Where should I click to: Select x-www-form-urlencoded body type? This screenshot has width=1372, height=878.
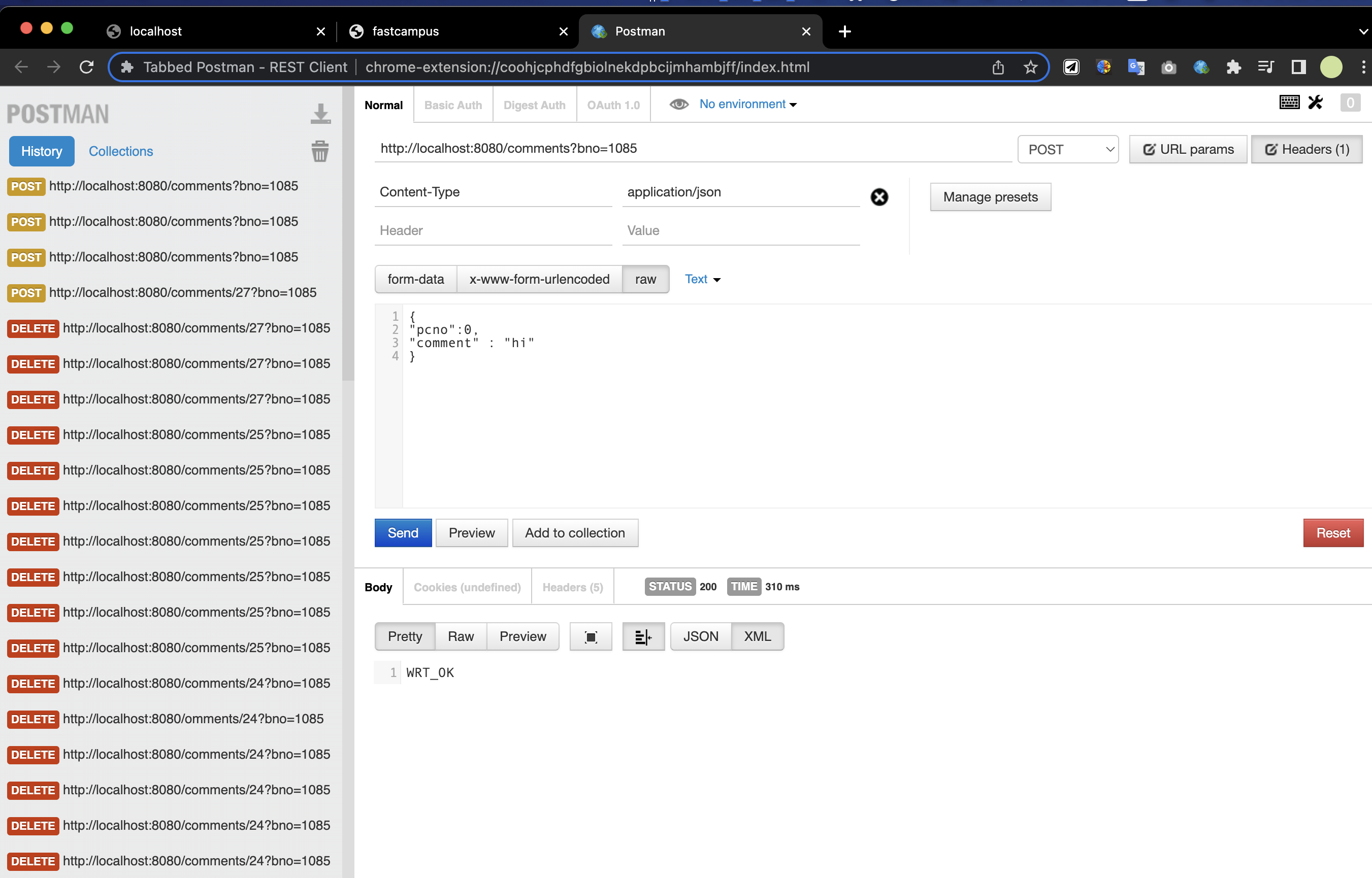point(539,279)
